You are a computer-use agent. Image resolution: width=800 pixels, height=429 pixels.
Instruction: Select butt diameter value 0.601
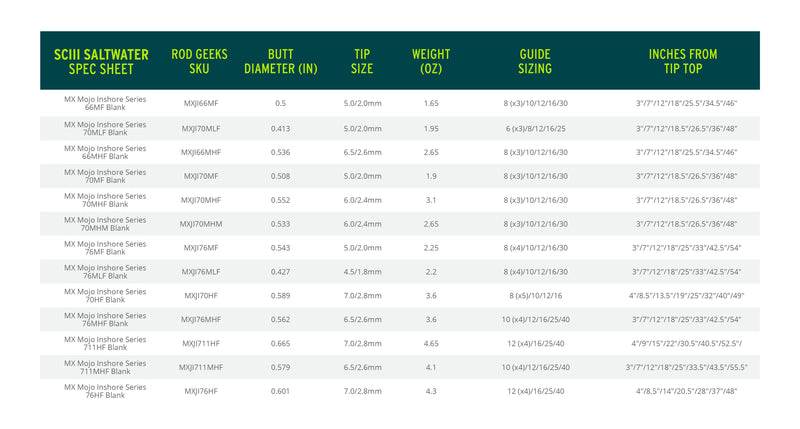(280, 391)
